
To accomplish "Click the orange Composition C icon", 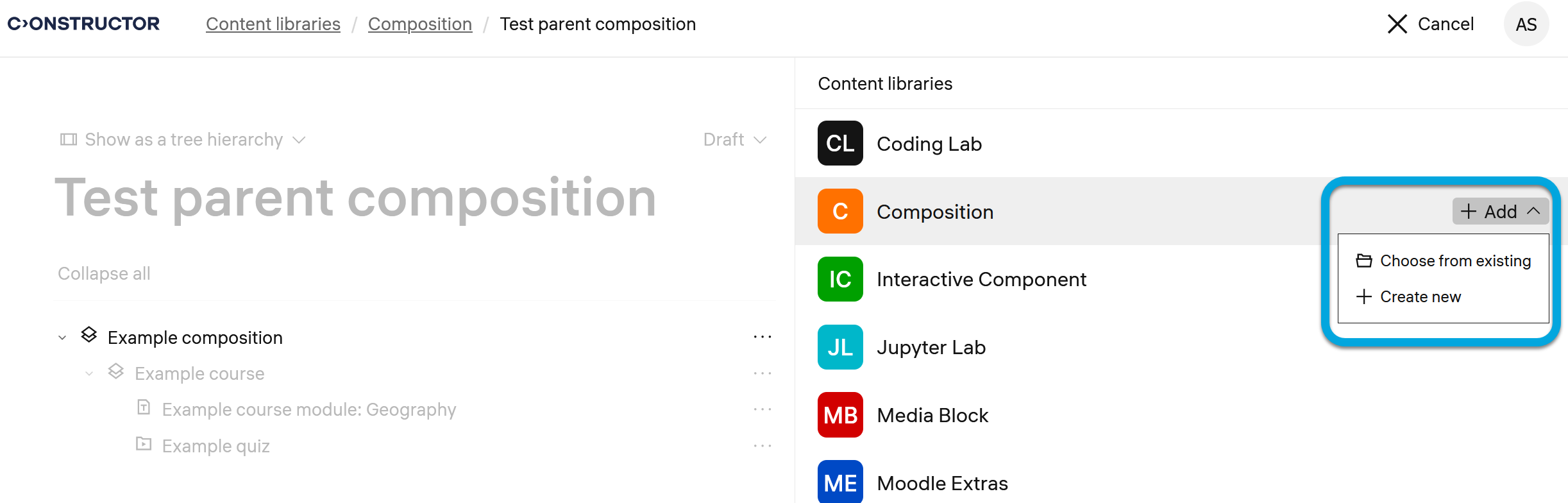I will (839, 211).
